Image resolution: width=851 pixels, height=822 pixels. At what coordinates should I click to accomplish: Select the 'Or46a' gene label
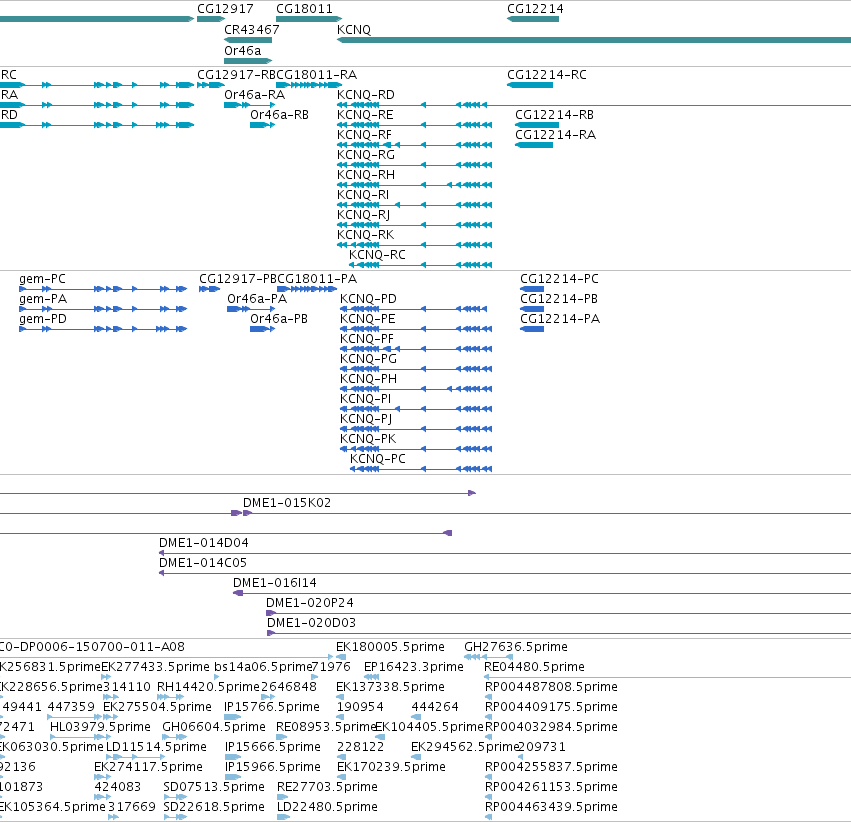click(243, 50)
